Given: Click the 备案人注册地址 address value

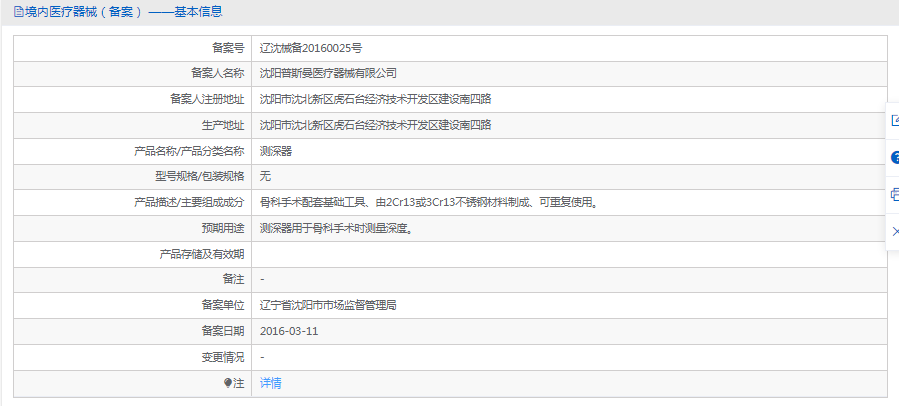Looking at the screenshot, I should coord(376,99).
